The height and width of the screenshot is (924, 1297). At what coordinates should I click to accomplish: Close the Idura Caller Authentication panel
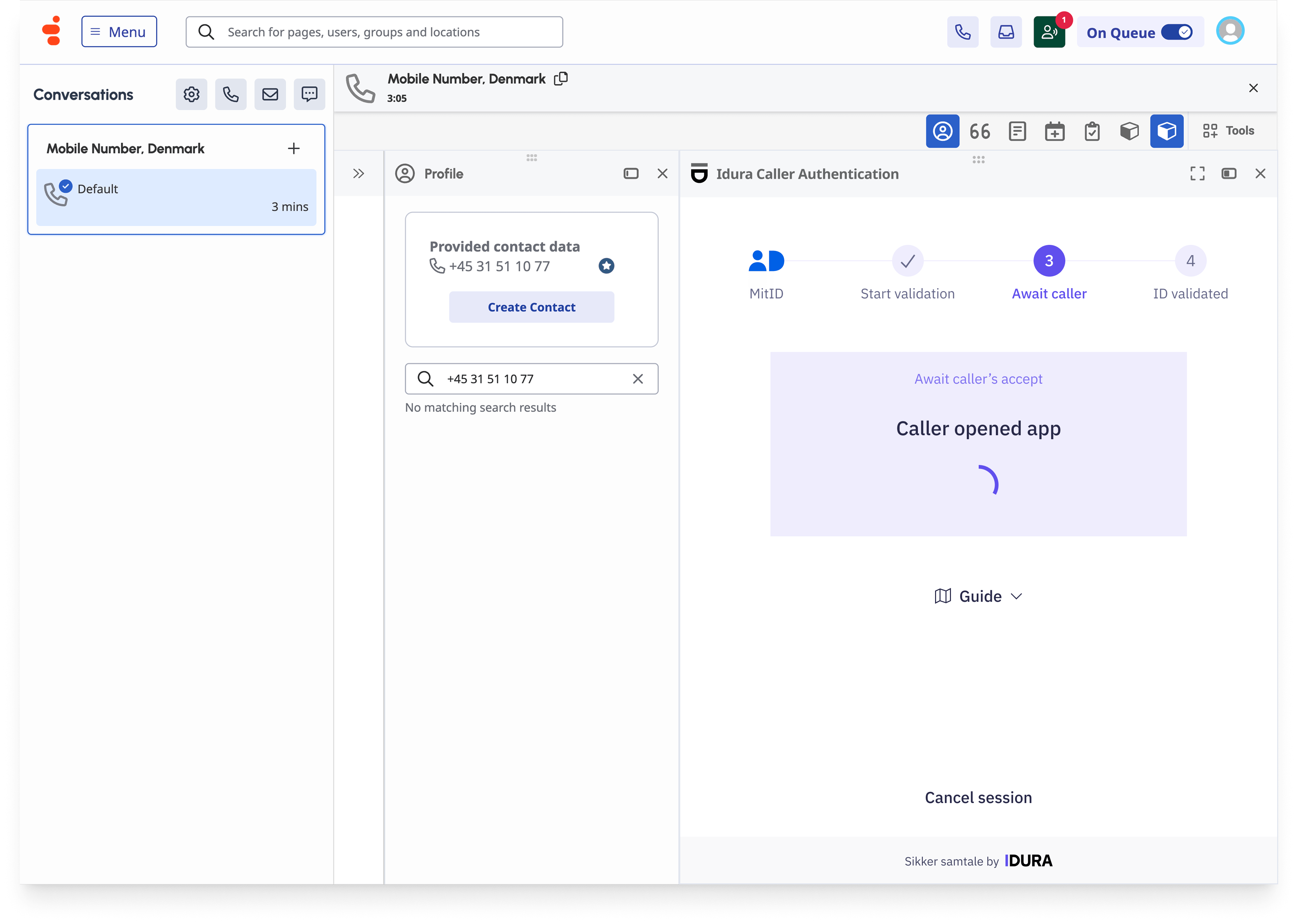1260,173
